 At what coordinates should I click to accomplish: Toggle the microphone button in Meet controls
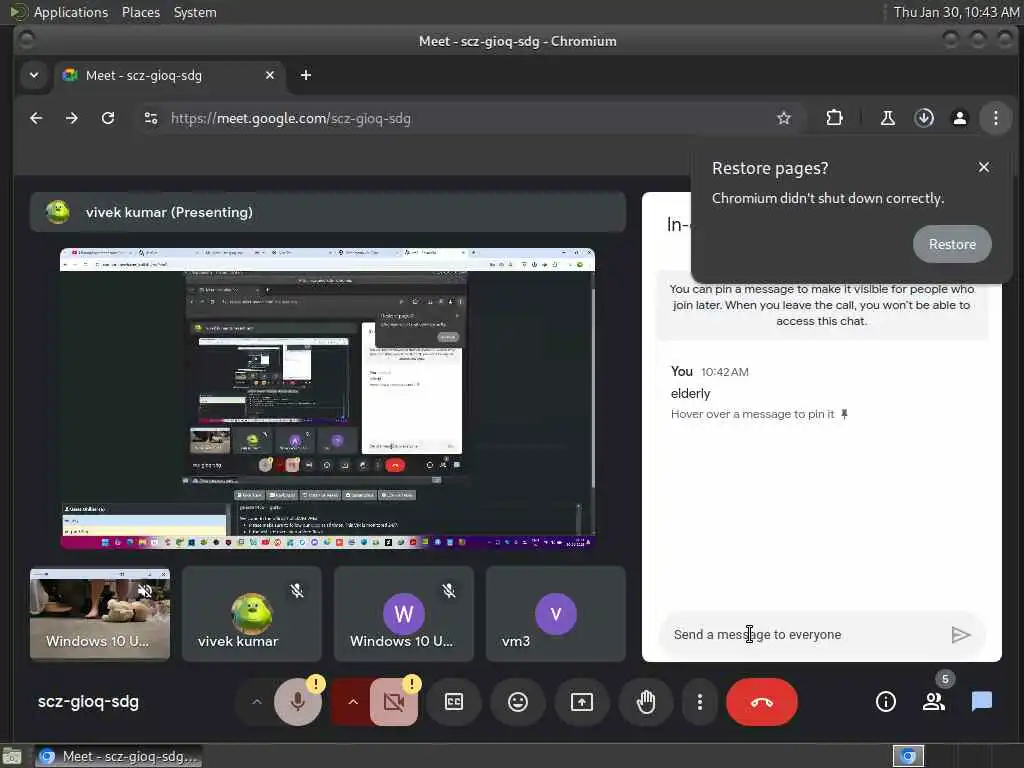point(298,702)
